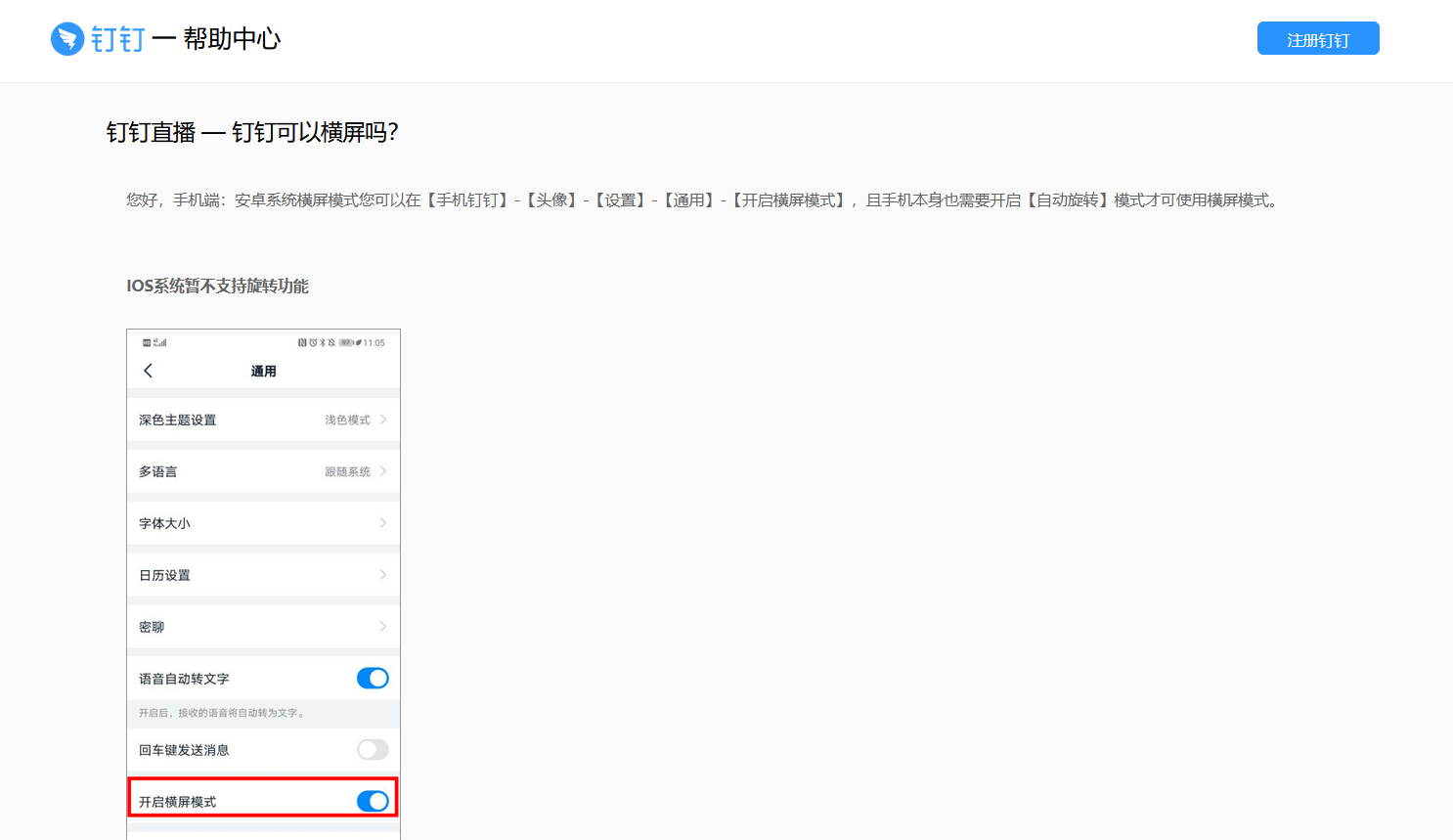This screenshot has height=840, width=1453.
Task: Open the 字体大小 row
Action: tap(263, 523)
